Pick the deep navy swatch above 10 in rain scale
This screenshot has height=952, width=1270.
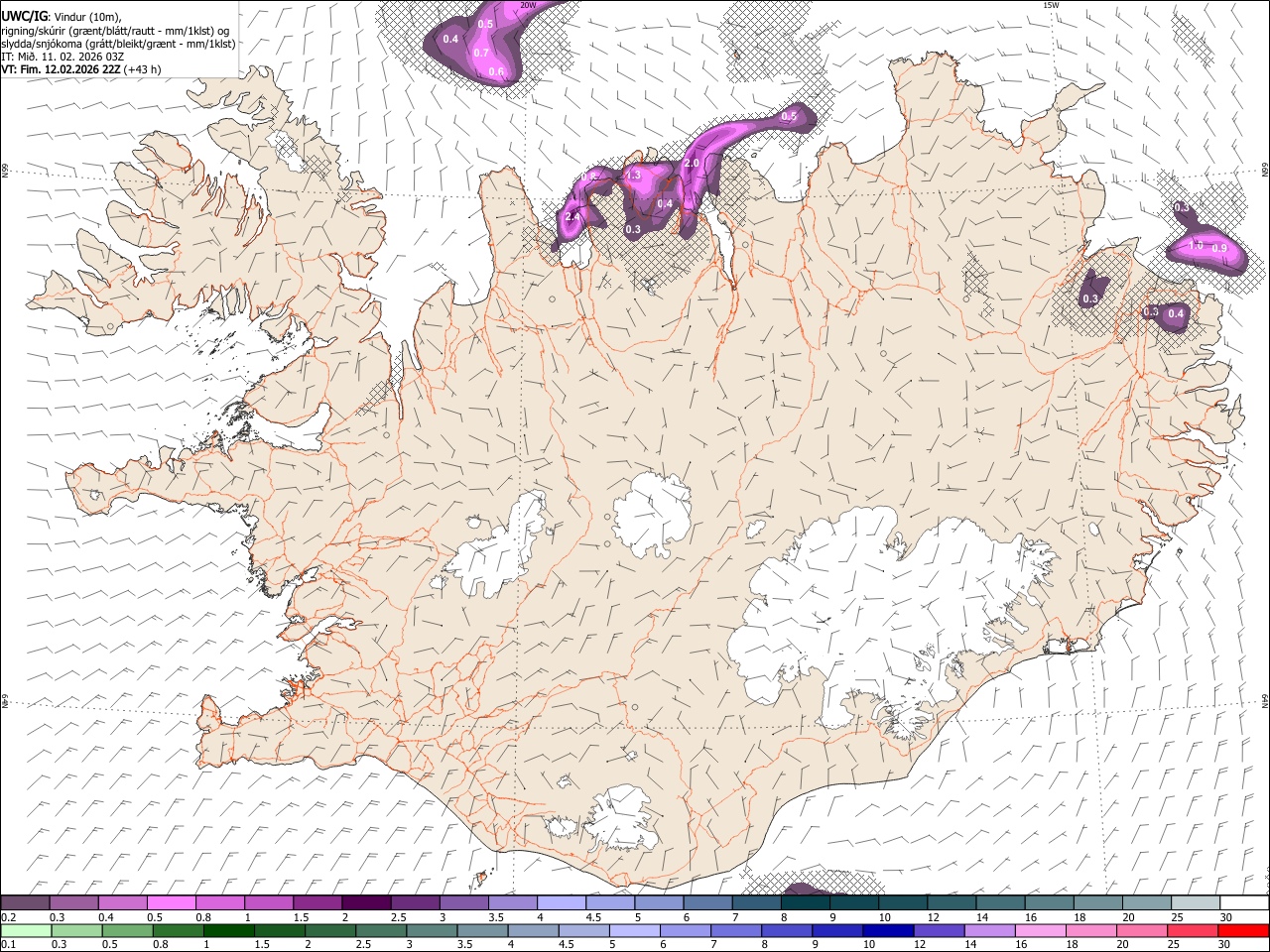[x=887, y=930]
